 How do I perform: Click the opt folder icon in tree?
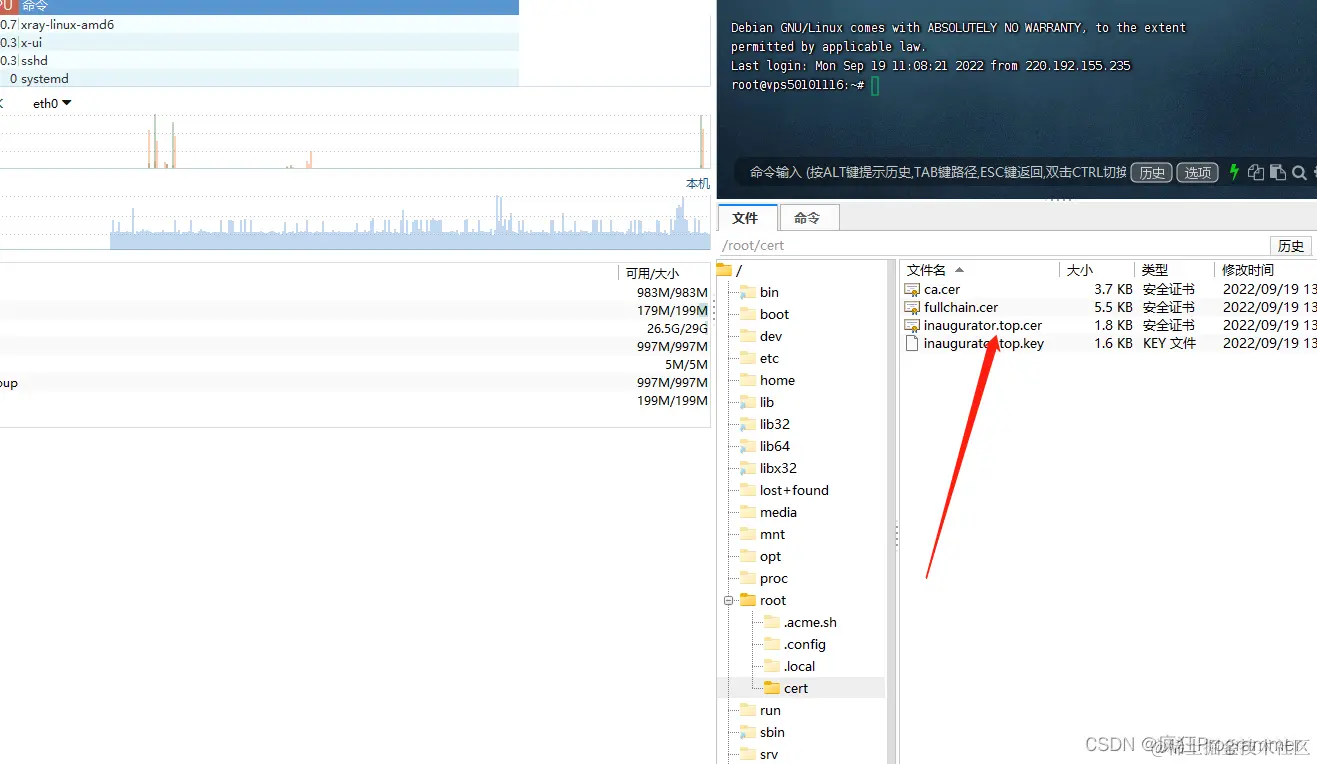click(x=747, y=556)
